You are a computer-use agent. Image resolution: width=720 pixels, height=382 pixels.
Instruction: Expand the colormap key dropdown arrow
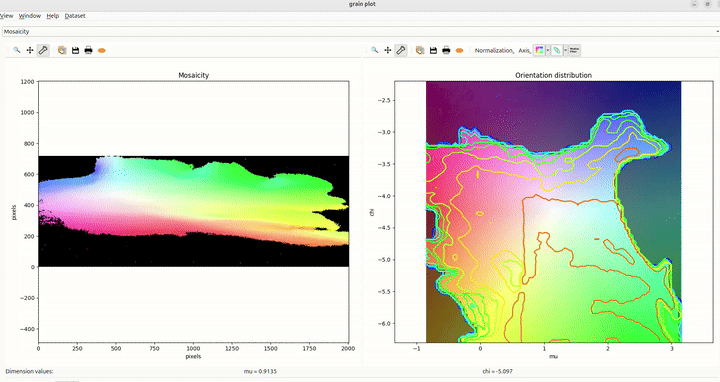point(547,50)
